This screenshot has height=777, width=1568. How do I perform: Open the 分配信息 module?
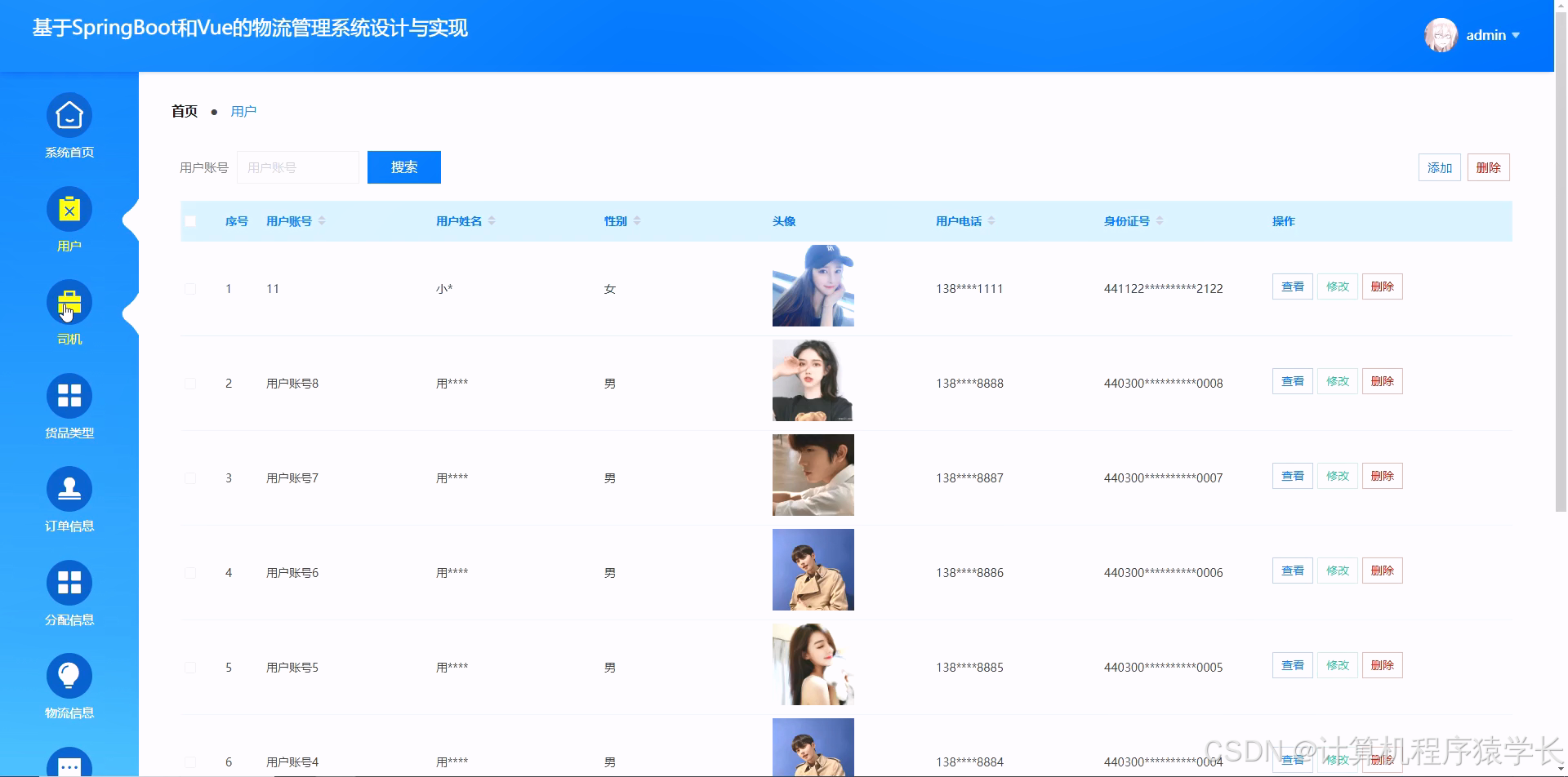tap(69, 581)
